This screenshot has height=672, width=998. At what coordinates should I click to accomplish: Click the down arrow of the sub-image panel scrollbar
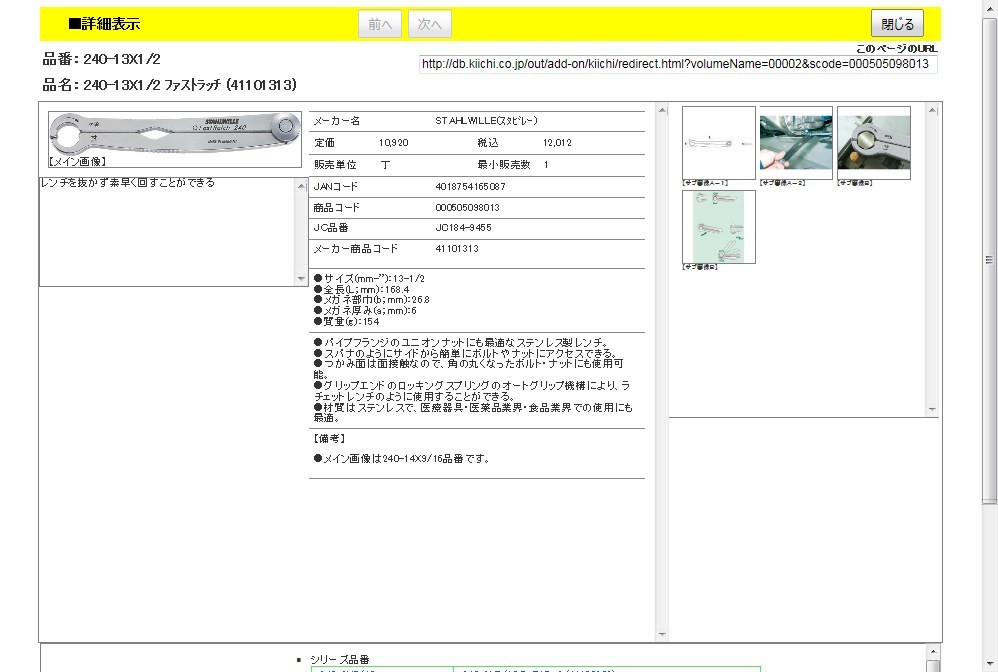coord(932,409)
